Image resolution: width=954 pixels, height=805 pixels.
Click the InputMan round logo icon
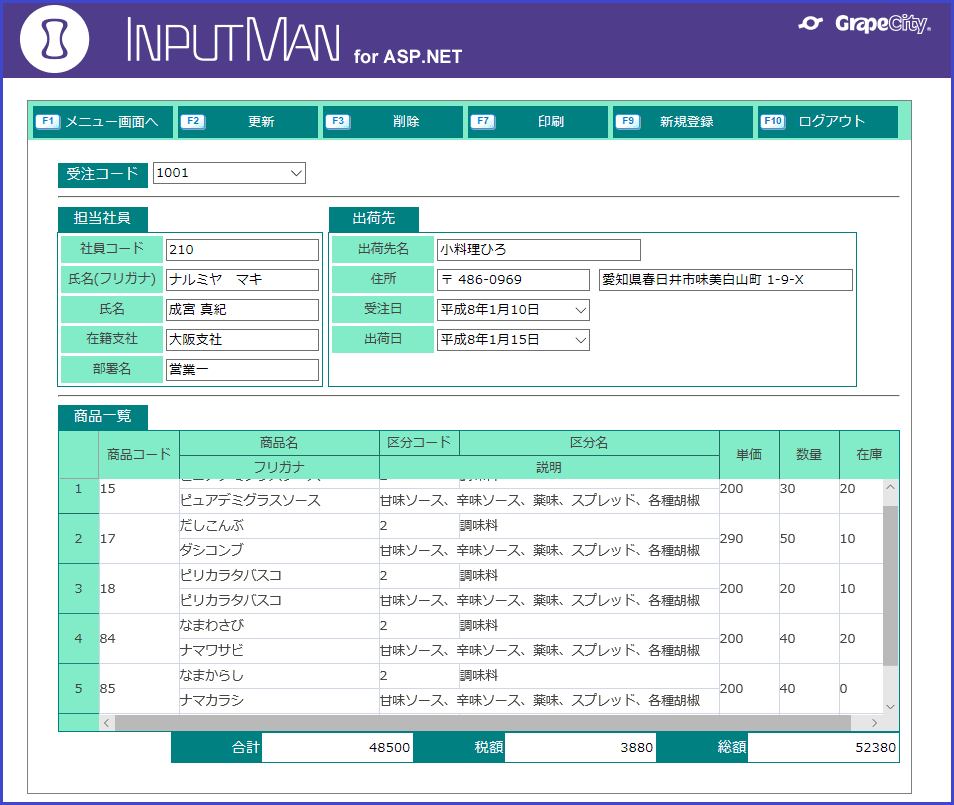click(x=55, y=39)
